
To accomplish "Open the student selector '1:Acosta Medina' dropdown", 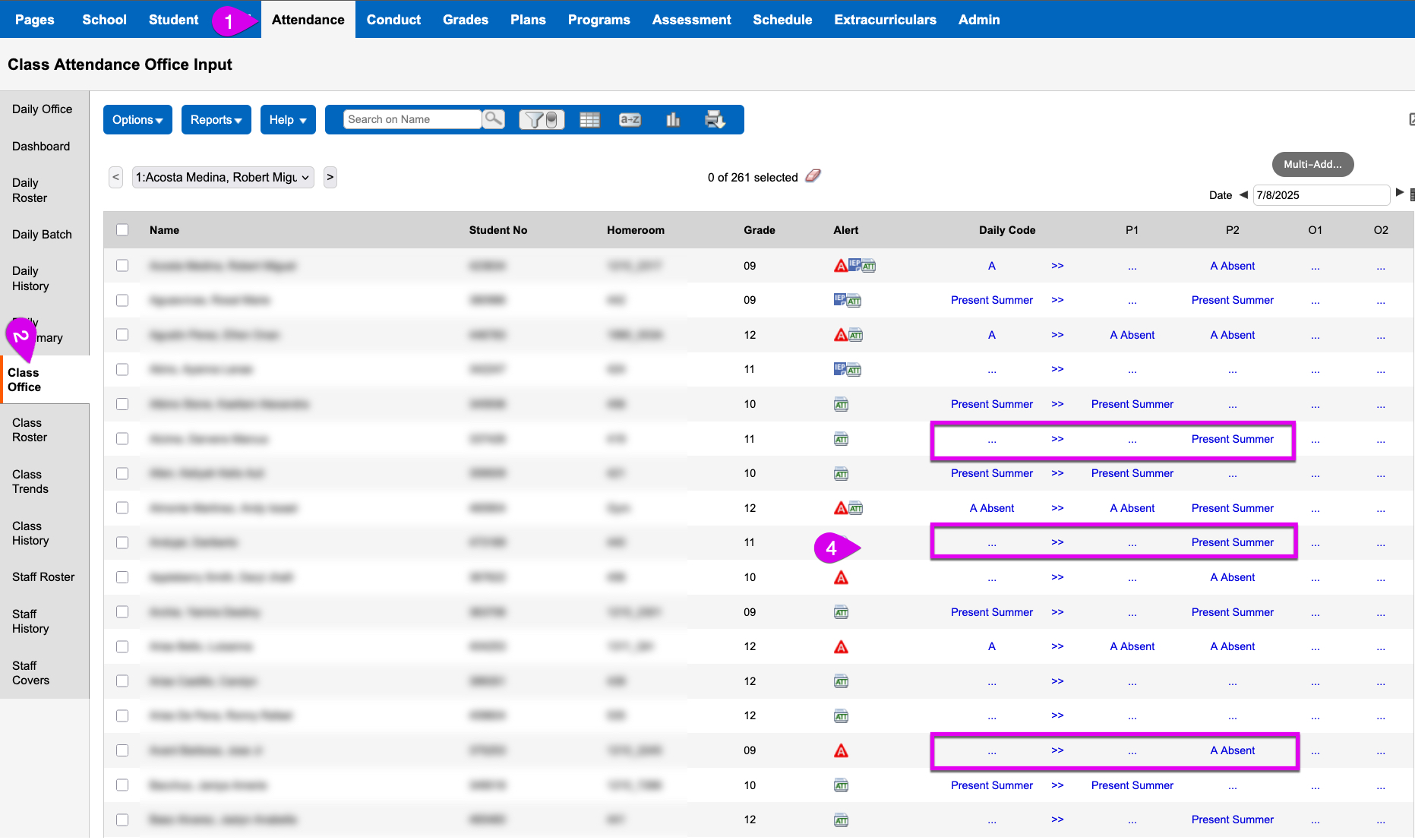I will [x=223, y=177].
